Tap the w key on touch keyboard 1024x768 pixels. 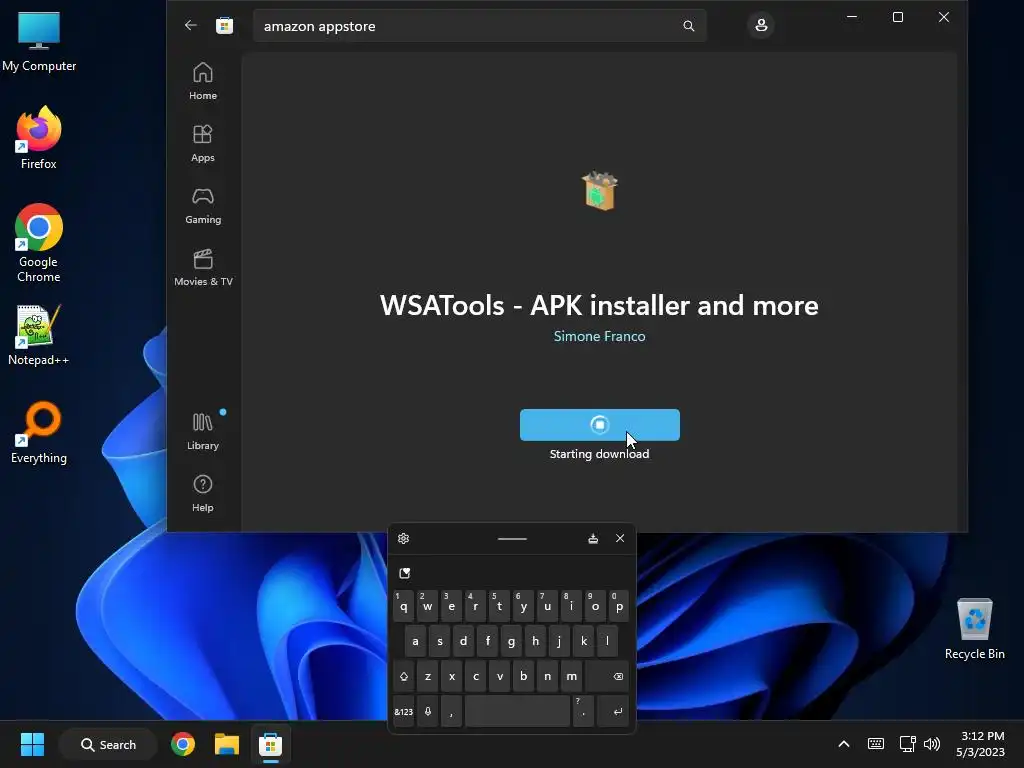pyautogui.click(x=427, y=606)
